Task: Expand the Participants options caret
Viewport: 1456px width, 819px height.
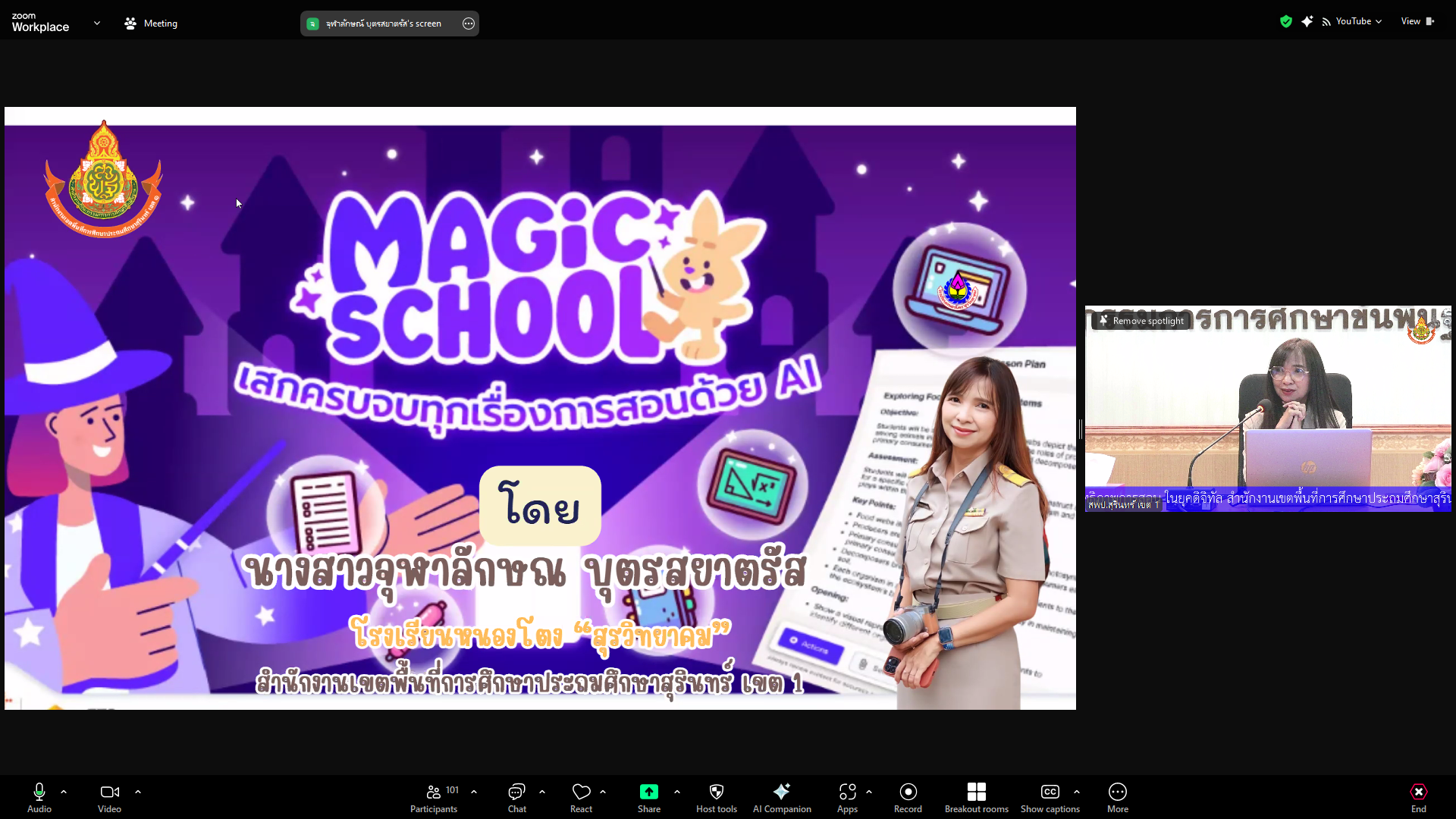Action: coord(474,792)
